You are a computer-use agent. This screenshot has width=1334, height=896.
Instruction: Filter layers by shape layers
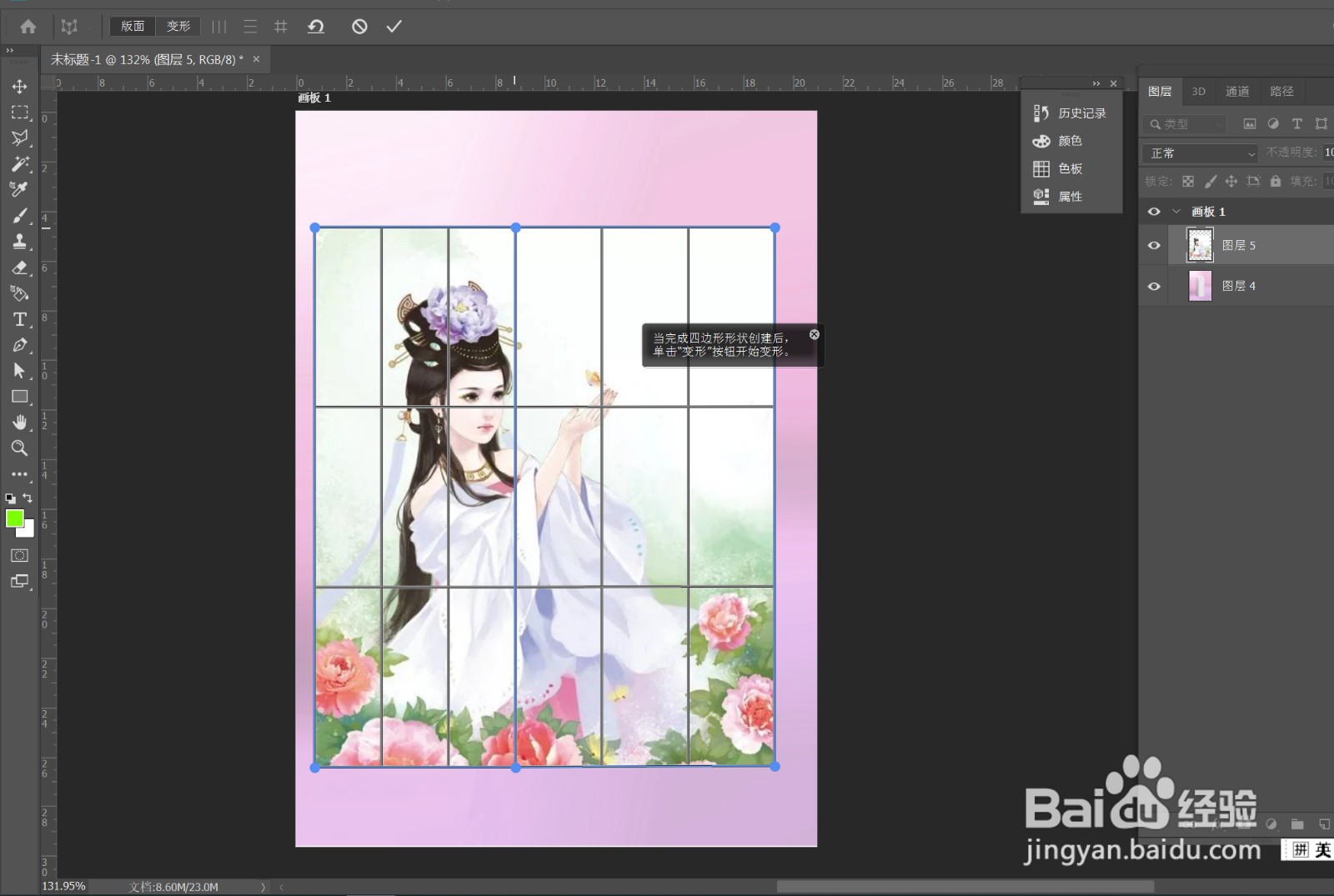coord(1321,124)
